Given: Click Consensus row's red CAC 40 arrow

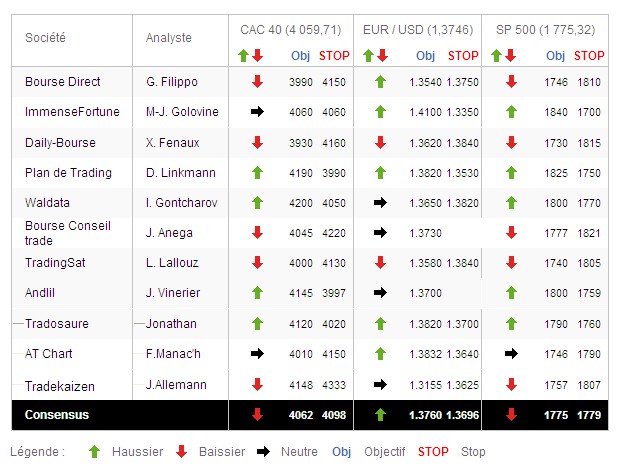Looking at the screenshot, I should [x=257, y=415].
